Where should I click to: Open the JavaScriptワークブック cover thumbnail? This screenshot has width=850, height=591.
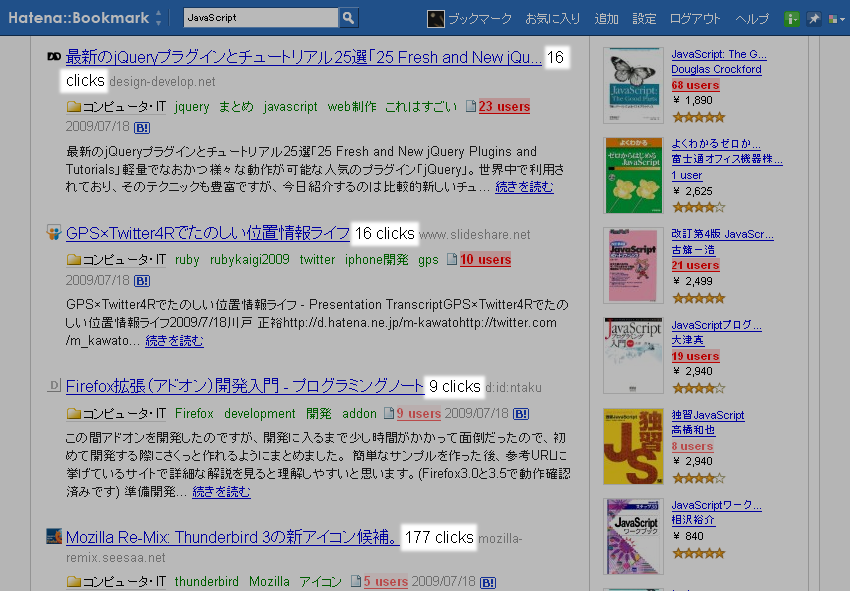click(633, 536)
